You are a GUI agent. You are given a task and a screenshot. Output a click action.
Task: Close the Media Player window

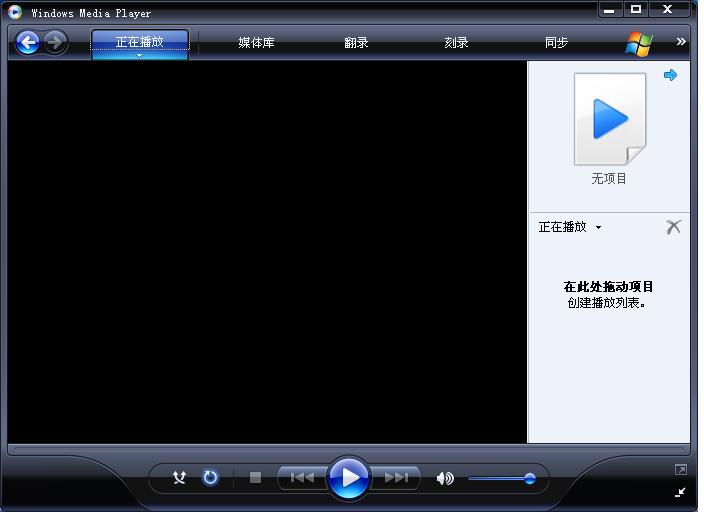[668, 9]
